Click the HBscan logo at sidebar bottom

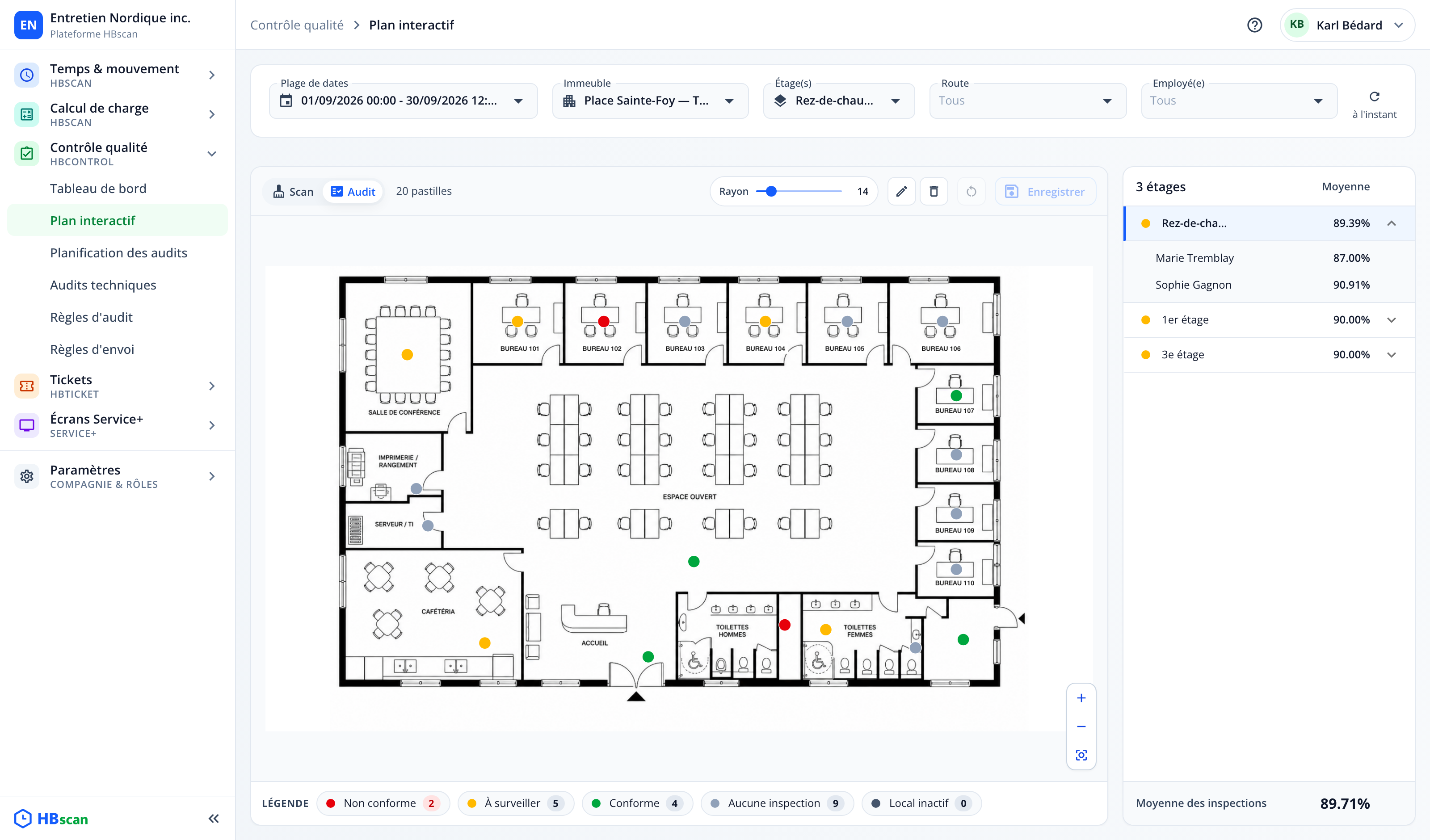(x=51, y=819)
